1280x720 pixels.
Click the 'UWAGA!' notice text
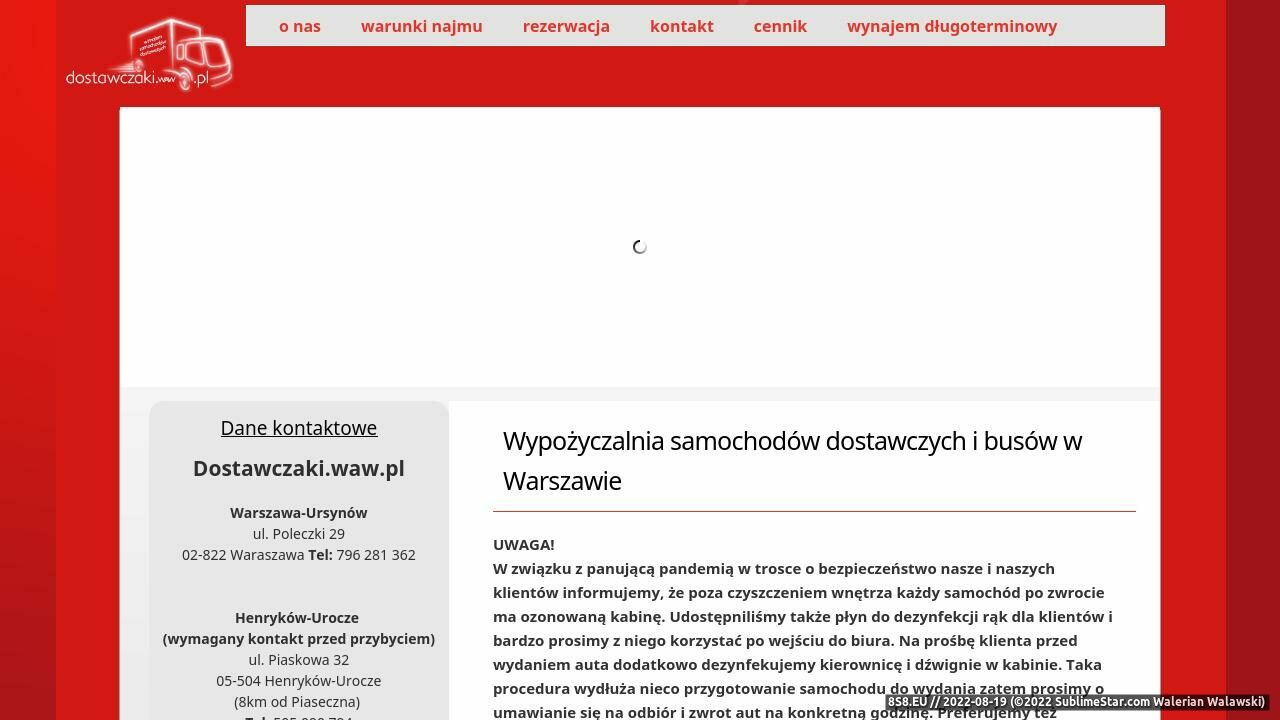point(524,544)
